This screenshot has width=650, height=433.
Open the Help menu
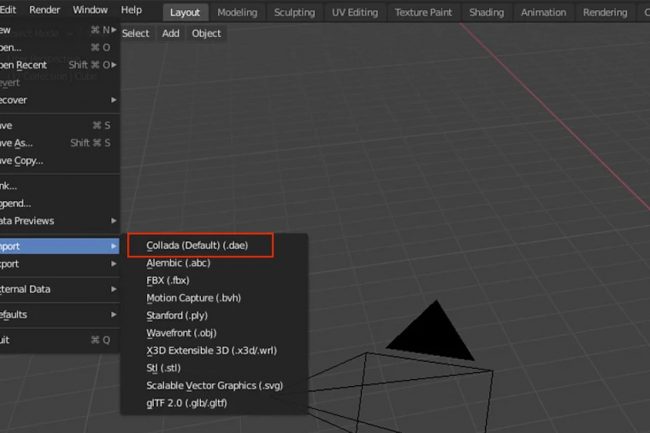131,9
